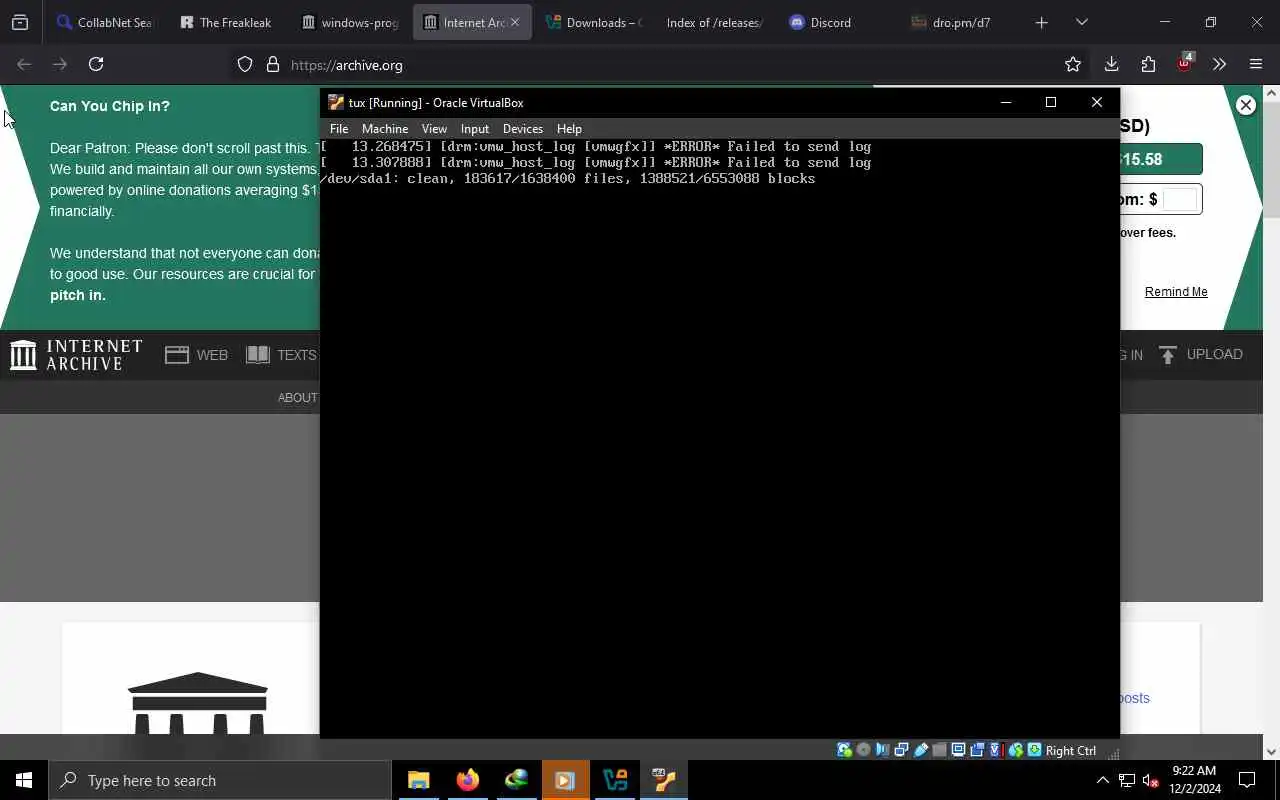This screenshot has height=800, width=1280.
Task: Open the Devices menu in VirtualBox
Action: (x=523, y=128)
